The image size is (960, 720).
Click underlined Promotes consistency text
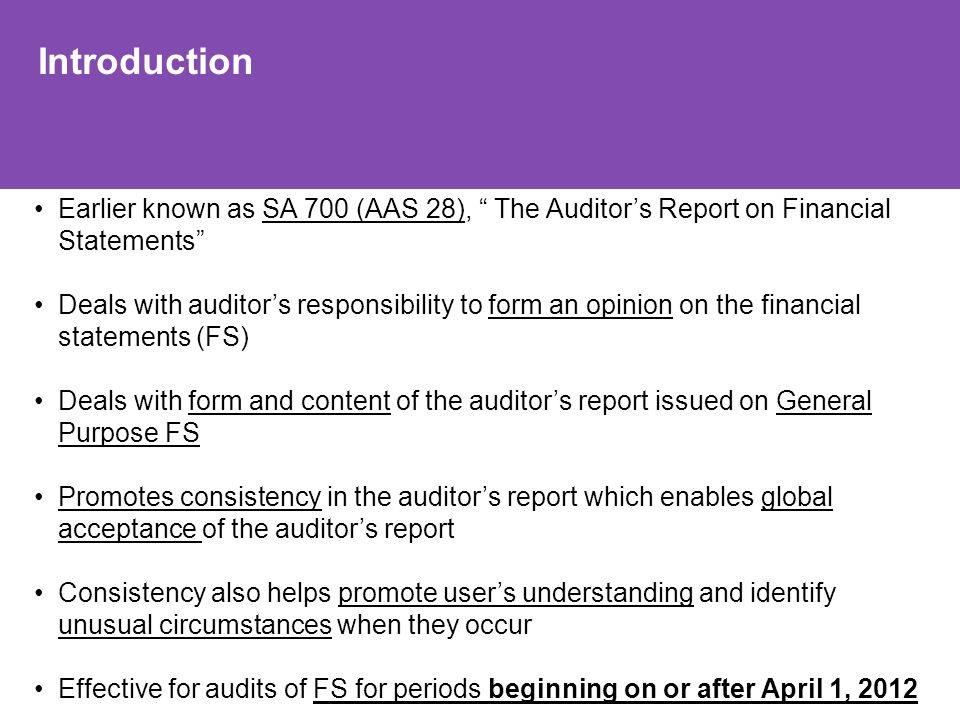(190, 497)
